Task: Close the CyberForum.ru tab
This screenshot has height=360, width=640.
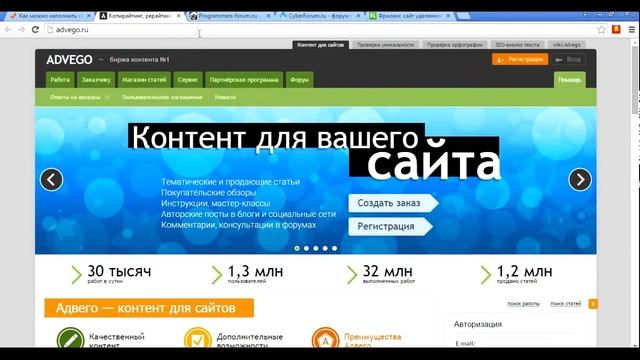Action: click(x=358, y=16)
